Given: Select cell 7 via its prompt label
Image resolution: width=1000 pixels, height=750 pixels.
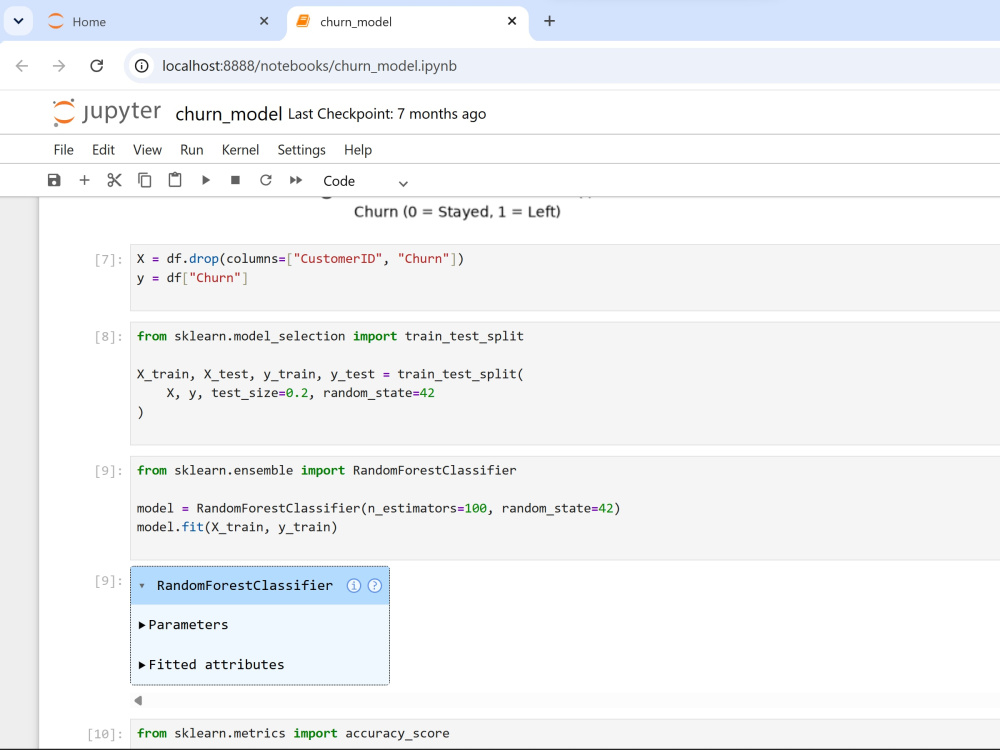Looking at the screenshot, I should pos(108,260).
